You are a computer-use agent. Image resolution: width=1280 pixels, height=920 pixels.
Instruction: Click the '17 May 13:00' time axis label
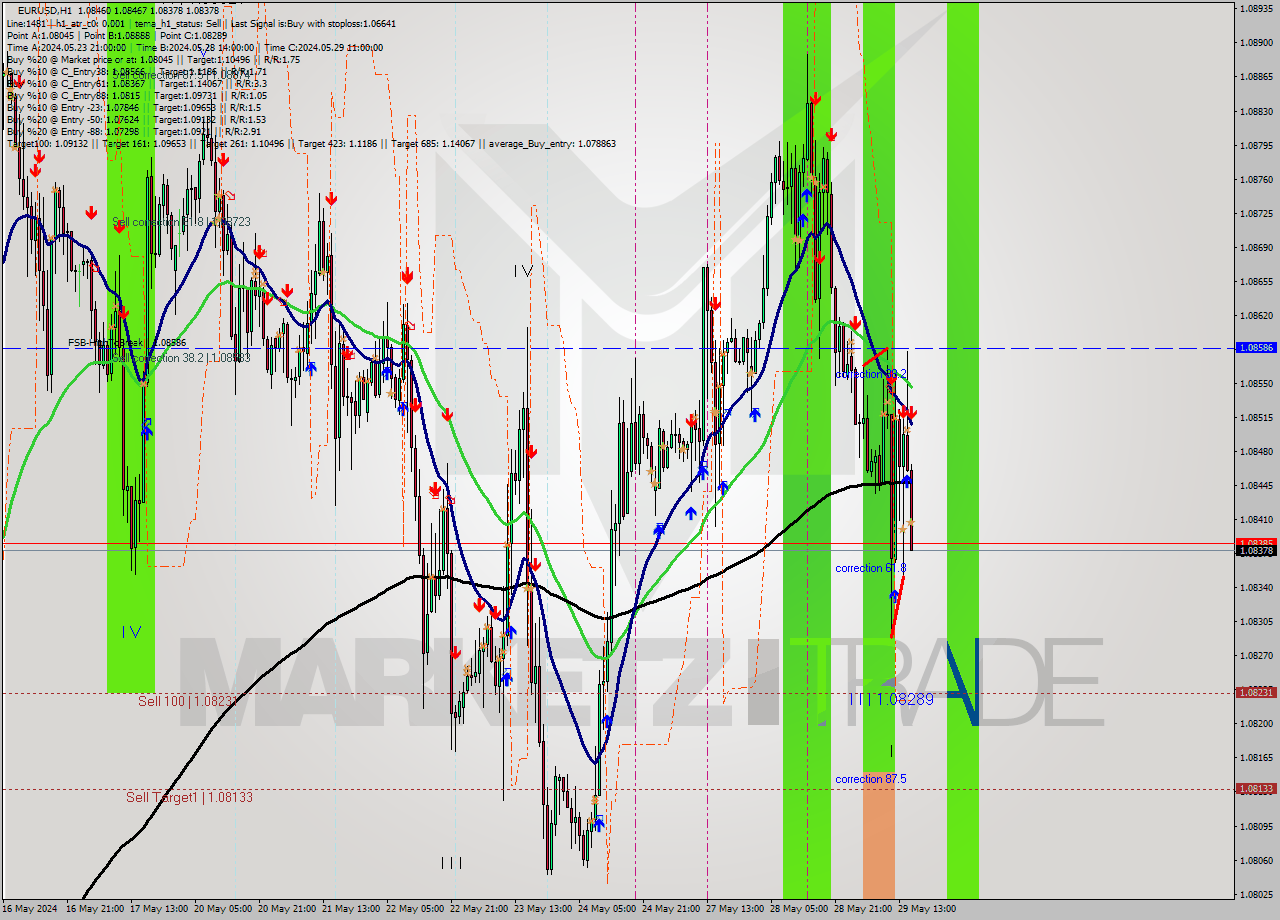coord(159,909)
